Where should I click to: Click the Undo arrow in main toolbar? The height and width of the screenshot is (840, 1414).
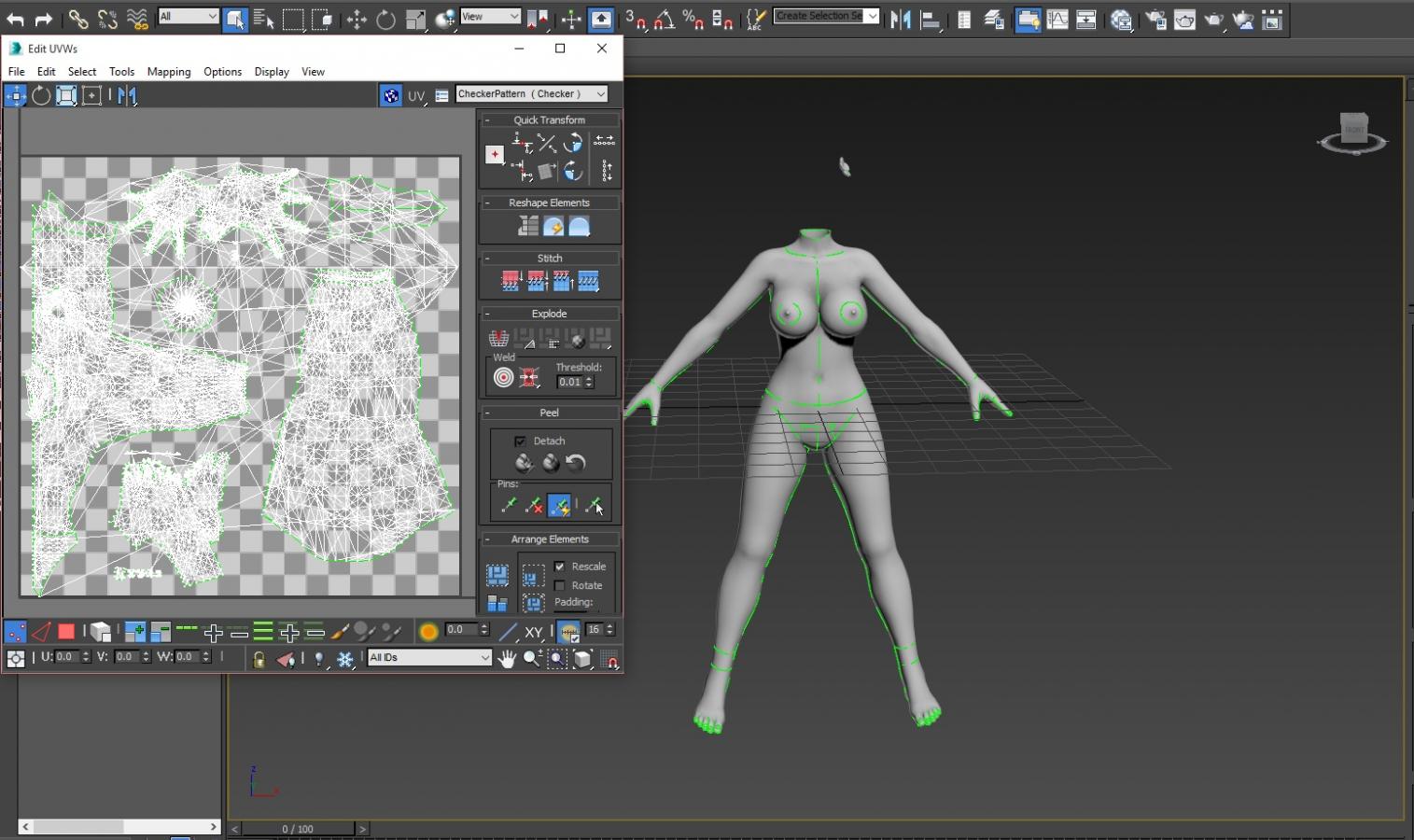tap(15, 20)
